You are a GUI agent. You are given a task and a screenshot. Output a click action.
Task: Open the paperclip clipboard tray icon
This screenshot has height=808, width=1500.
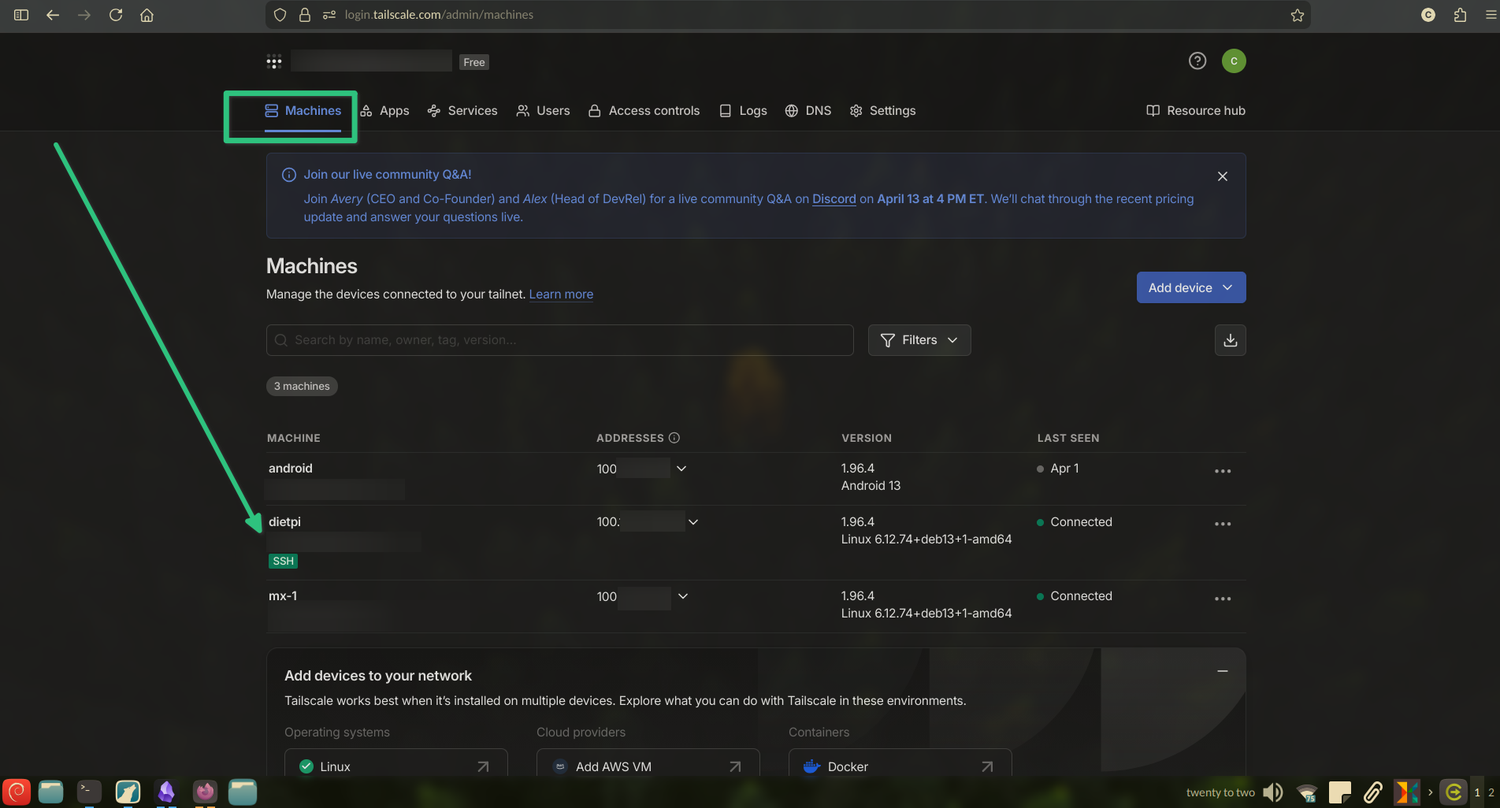[x=1373, y=793]
